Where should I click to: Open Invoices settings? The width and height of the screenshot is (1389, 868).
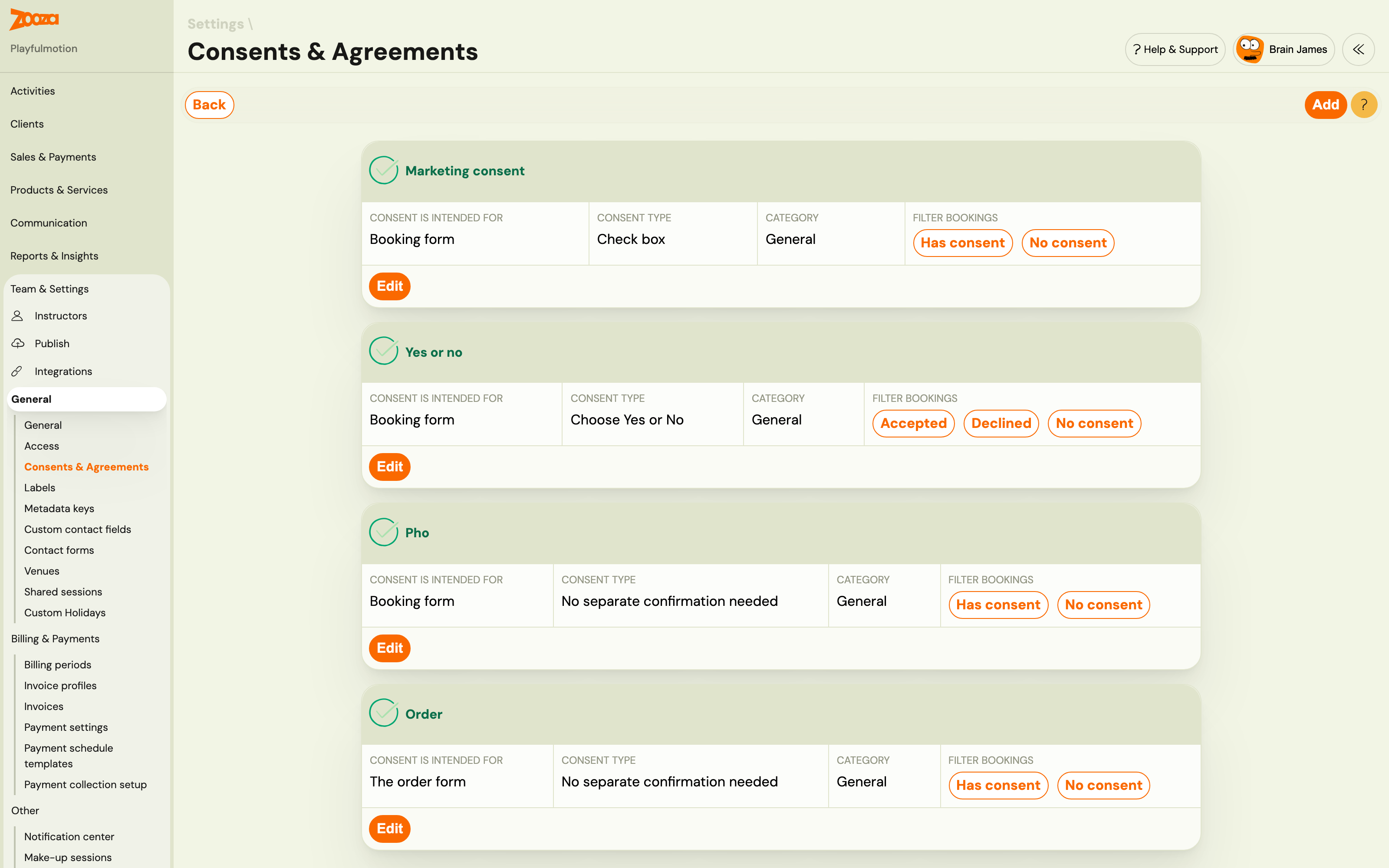click(x=43, y=707)
